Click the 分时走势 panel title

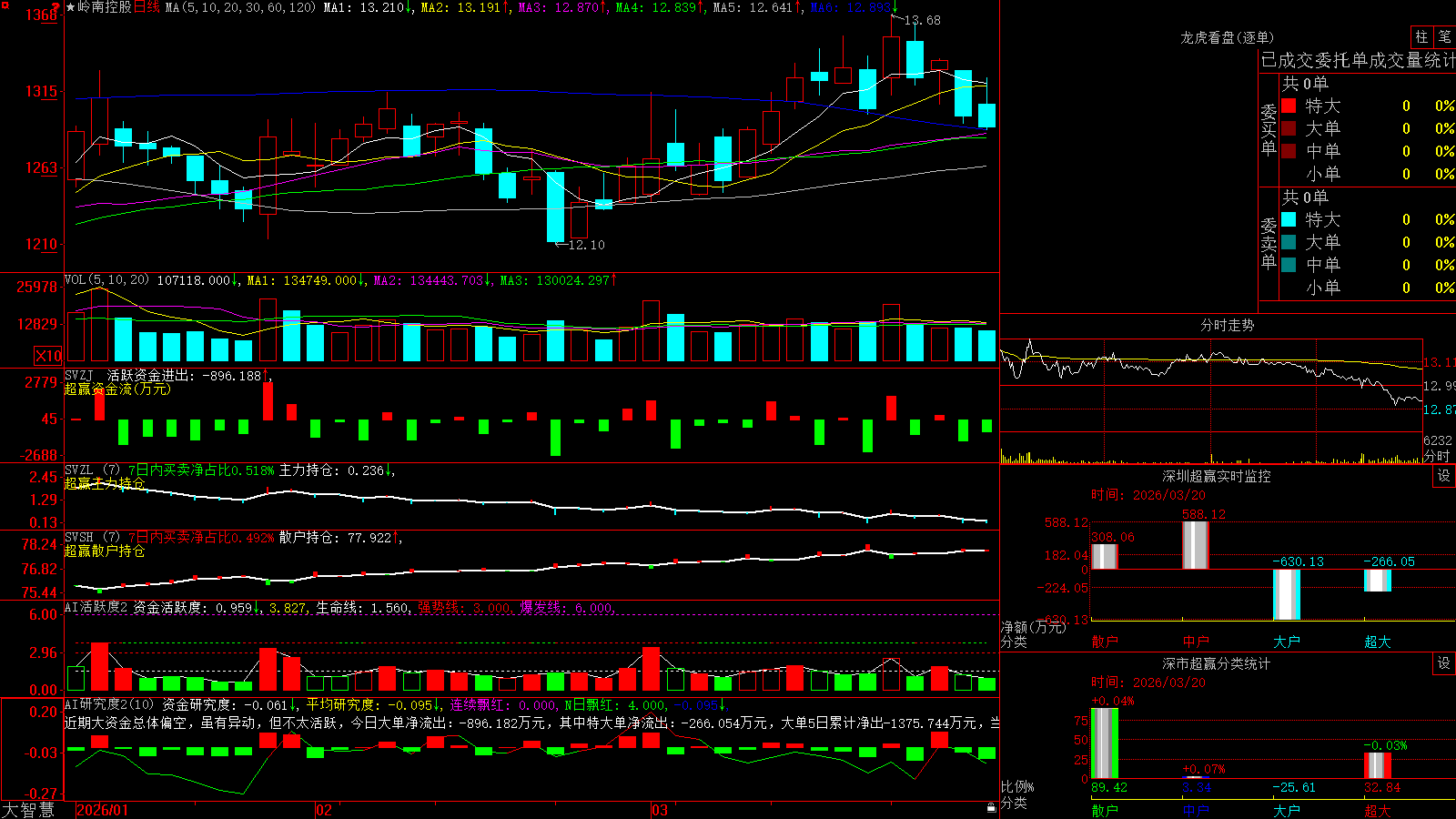1227,325
